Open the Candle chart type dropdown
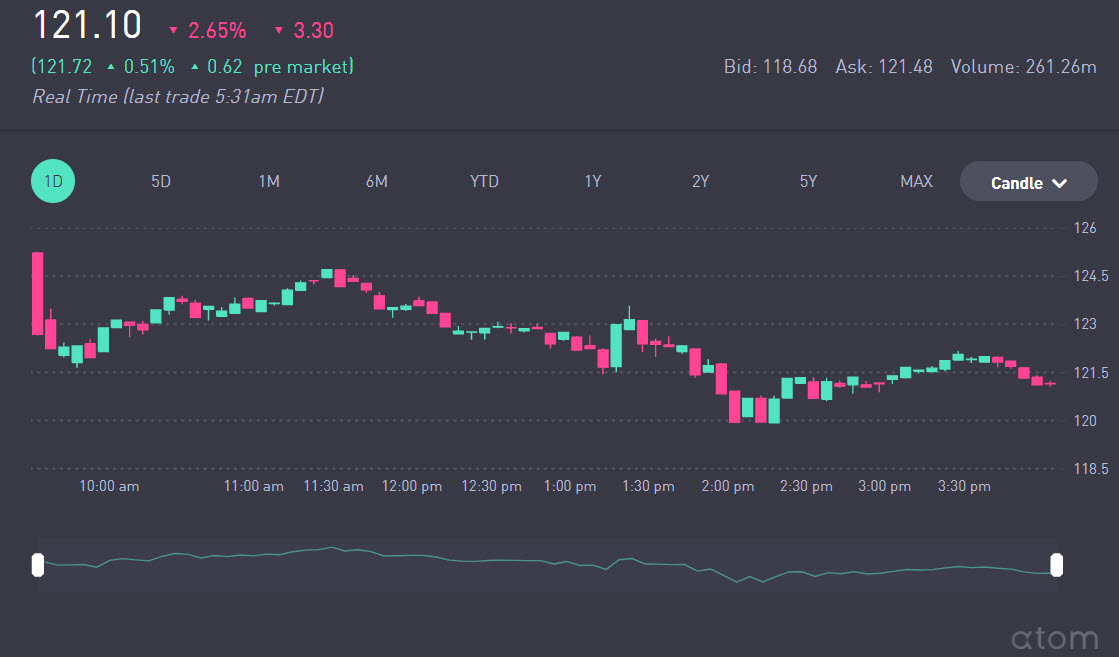 [1017, 183]
